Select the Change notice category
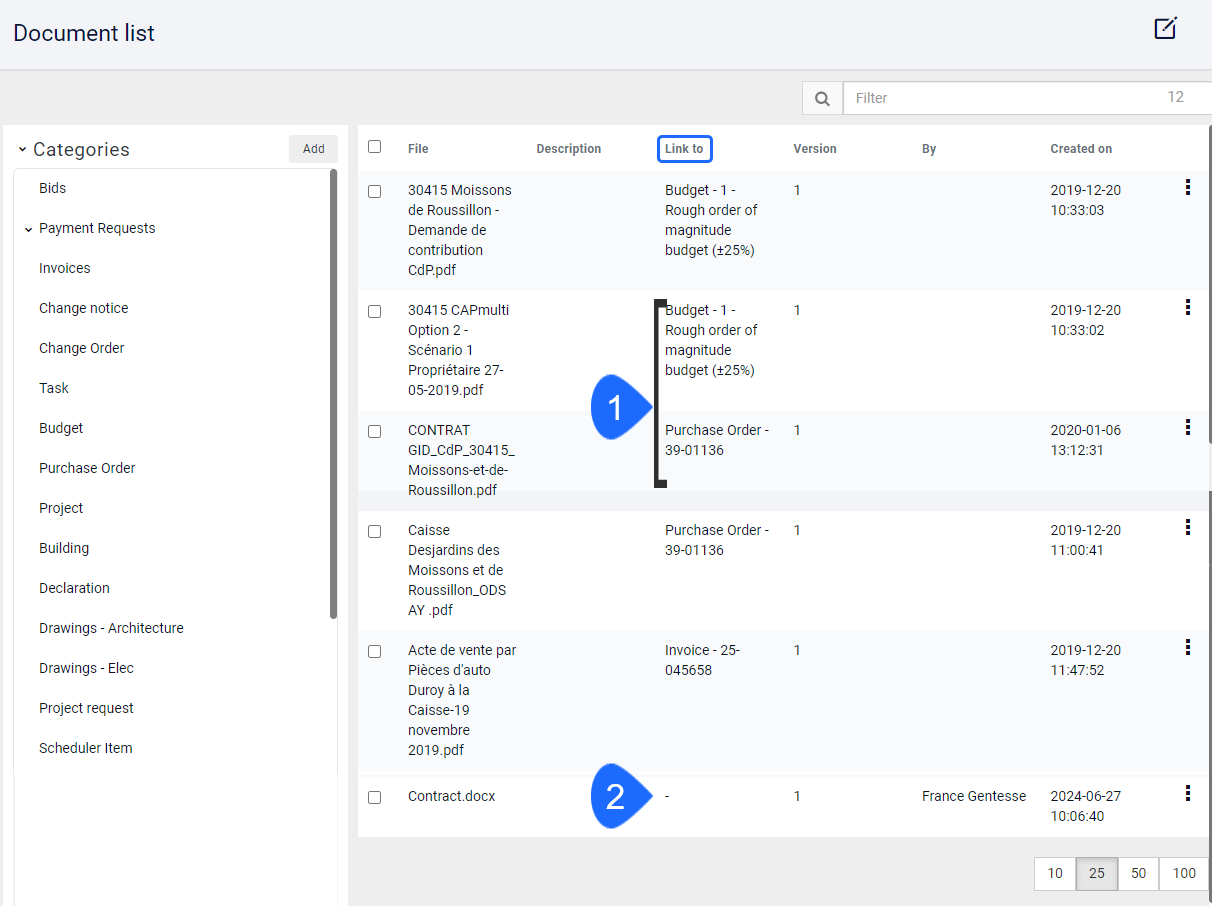This screenshot has width=1212, height=906. 83,308
